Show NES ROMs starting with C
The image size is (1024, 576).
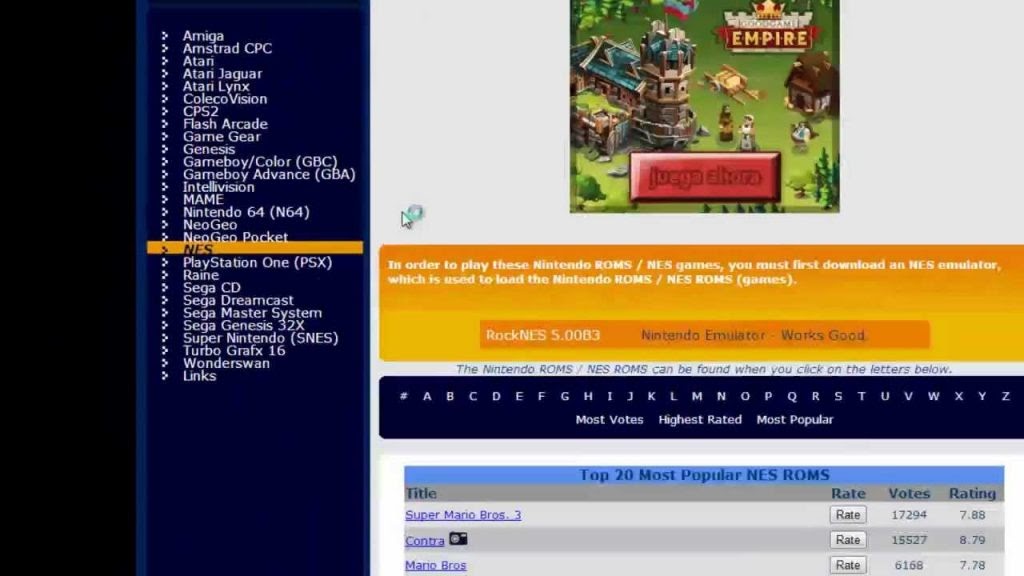(473, 396)
